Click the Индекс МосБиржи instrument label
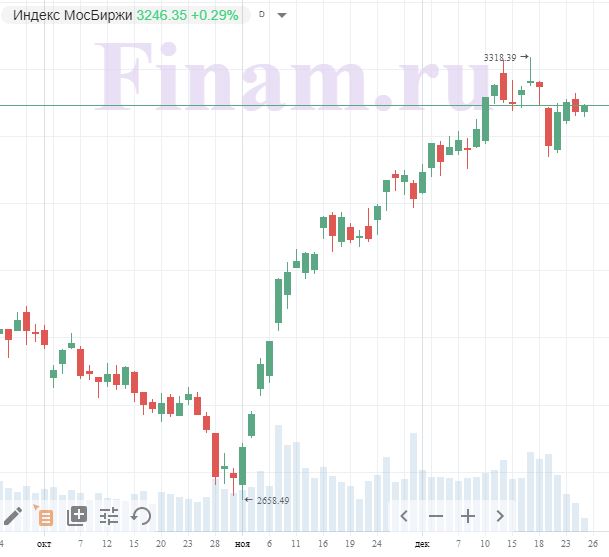This screenshot has width=609, height=557. [73, 15]
